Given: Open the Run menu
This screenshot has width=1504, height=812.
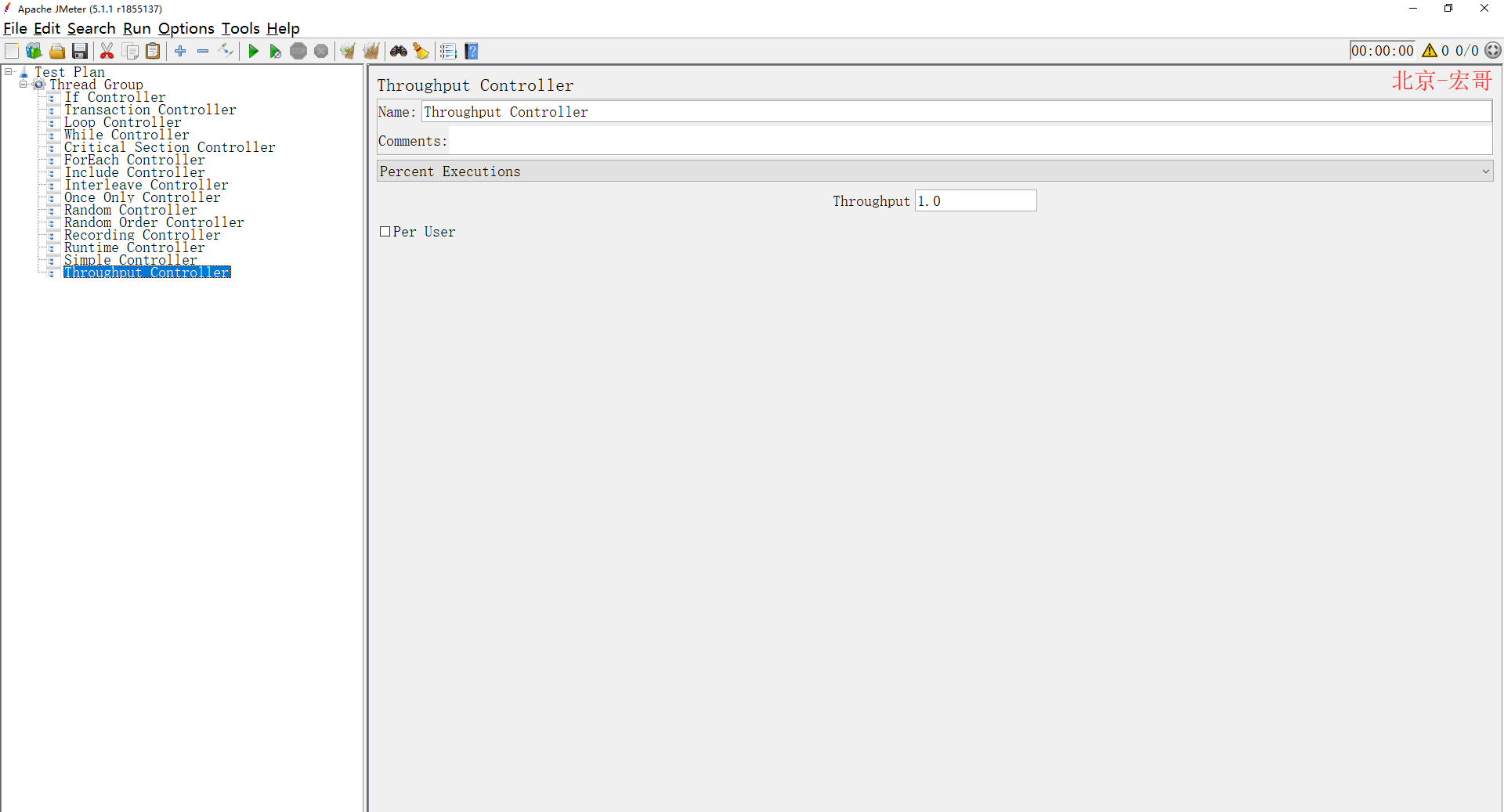Looking at the screenshot, I should pyautogui.click(x=137, y=28).
